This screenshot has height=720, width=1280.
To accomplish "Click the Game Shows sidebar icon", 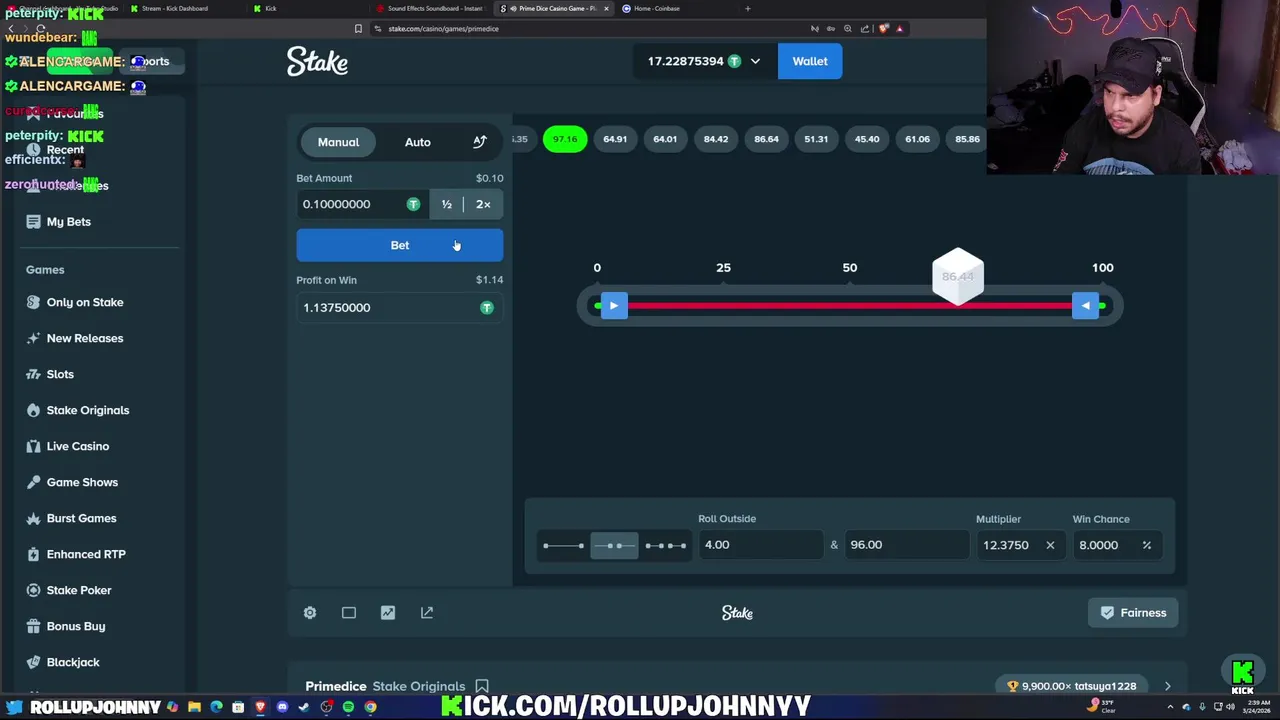I will tap(33, 482).
